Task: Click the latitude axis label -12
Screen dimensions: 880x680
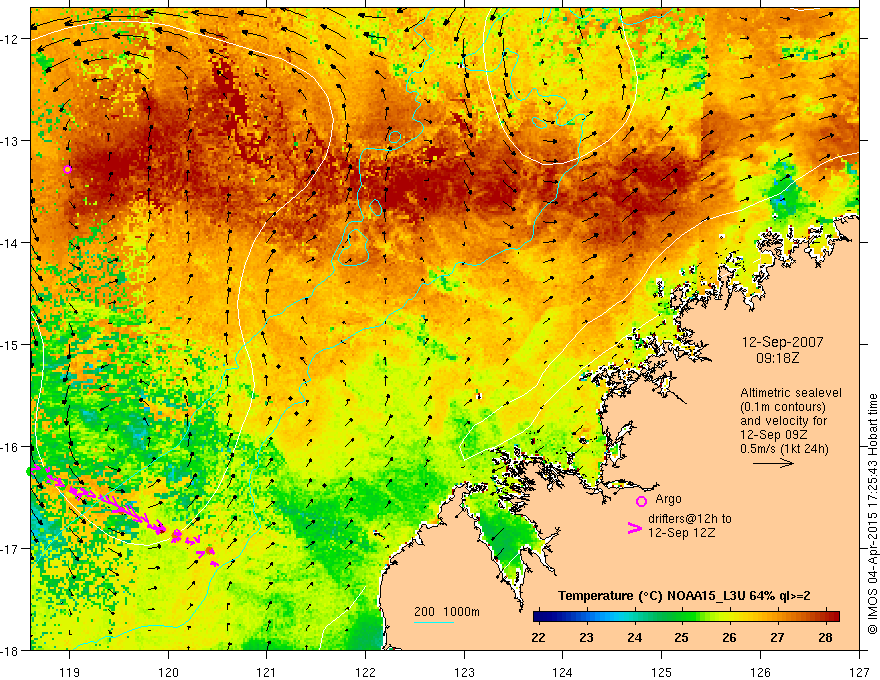Action: [11, 39]
